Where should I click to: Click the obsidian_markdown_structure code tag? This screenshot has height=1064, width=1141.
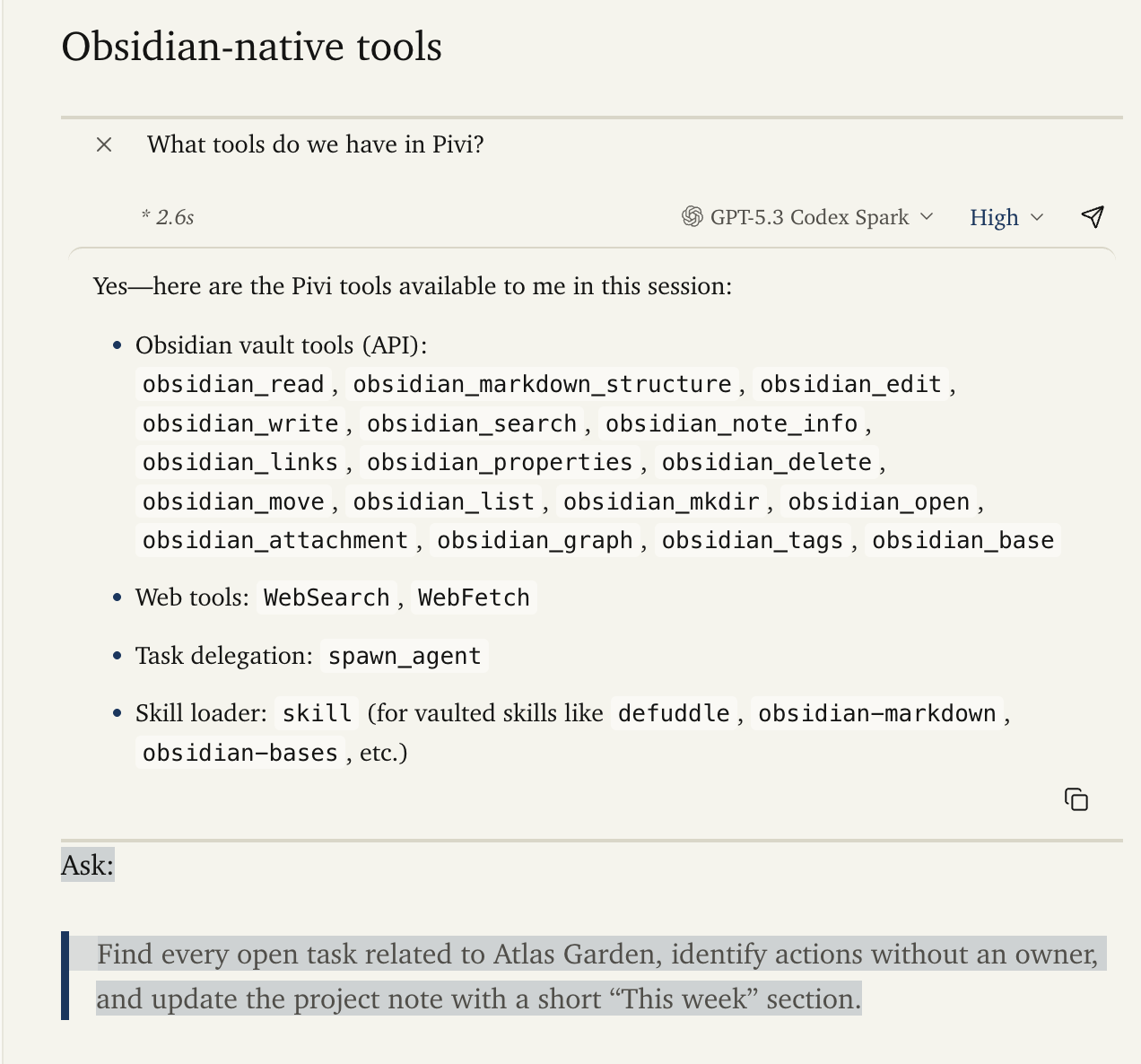(x=542, y=384)
